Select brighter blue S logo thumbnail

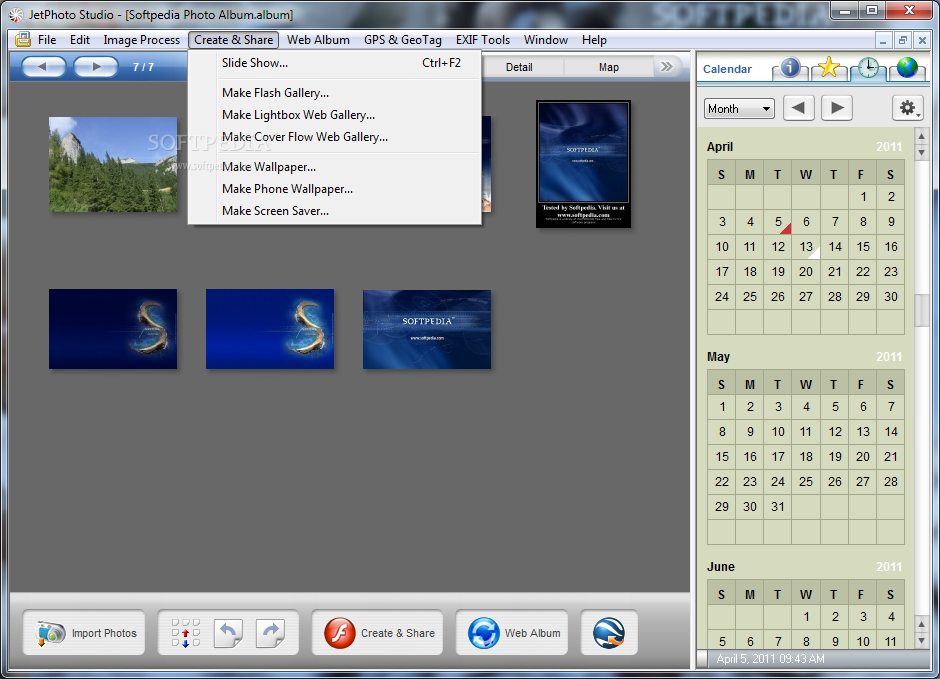click(x=270, y=328)
